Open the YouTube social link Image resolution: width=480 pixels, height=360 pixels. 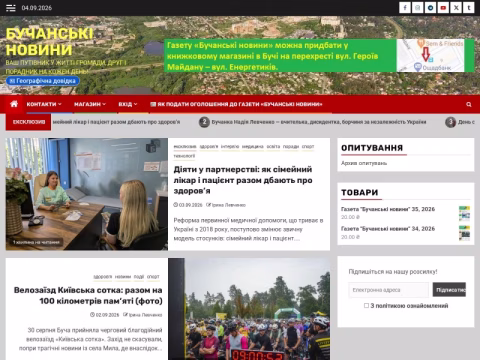443,8
